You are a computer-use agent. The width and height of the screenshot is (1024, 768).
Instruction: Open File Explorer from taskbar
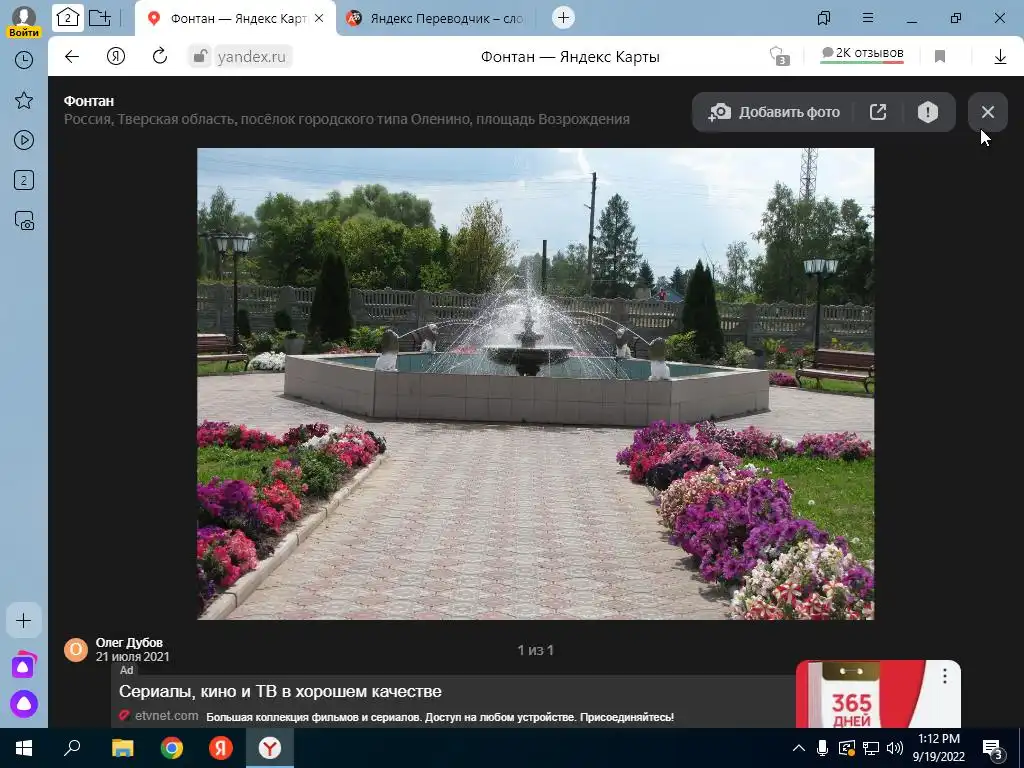pyautogui.click(x=122, y=748)
